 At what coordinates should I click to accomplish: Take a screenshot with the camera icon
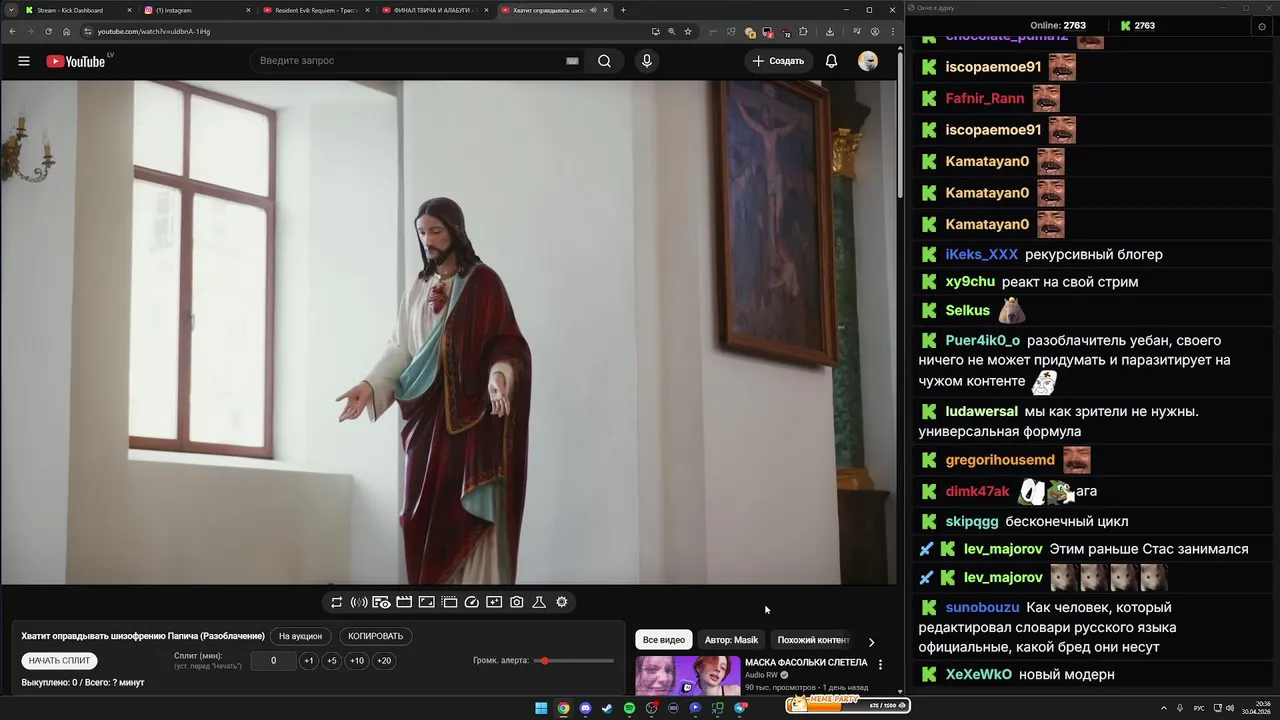pos(516,602)
